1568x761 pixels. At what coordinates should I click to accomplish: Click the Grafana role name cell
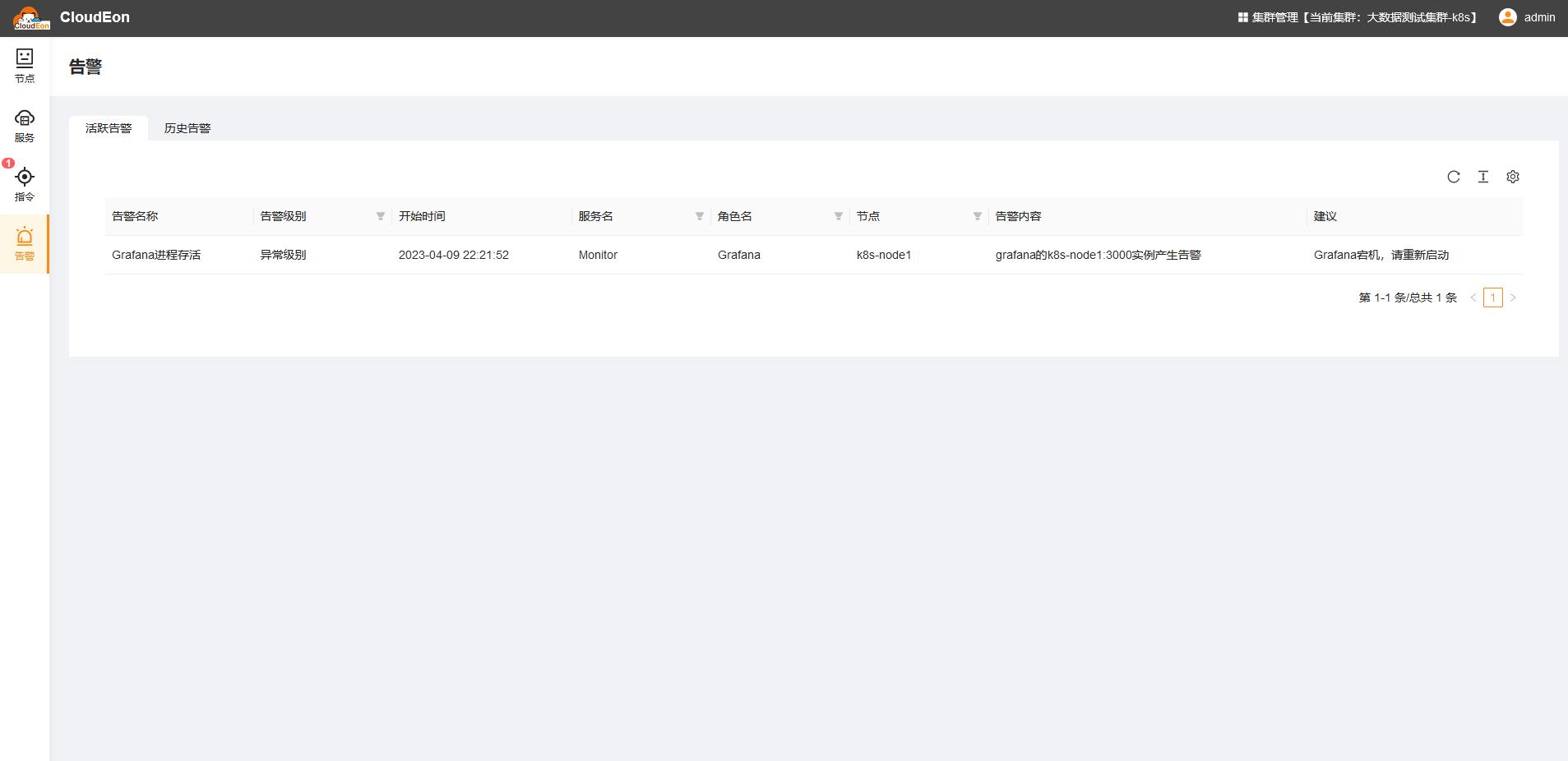[739, 255]
